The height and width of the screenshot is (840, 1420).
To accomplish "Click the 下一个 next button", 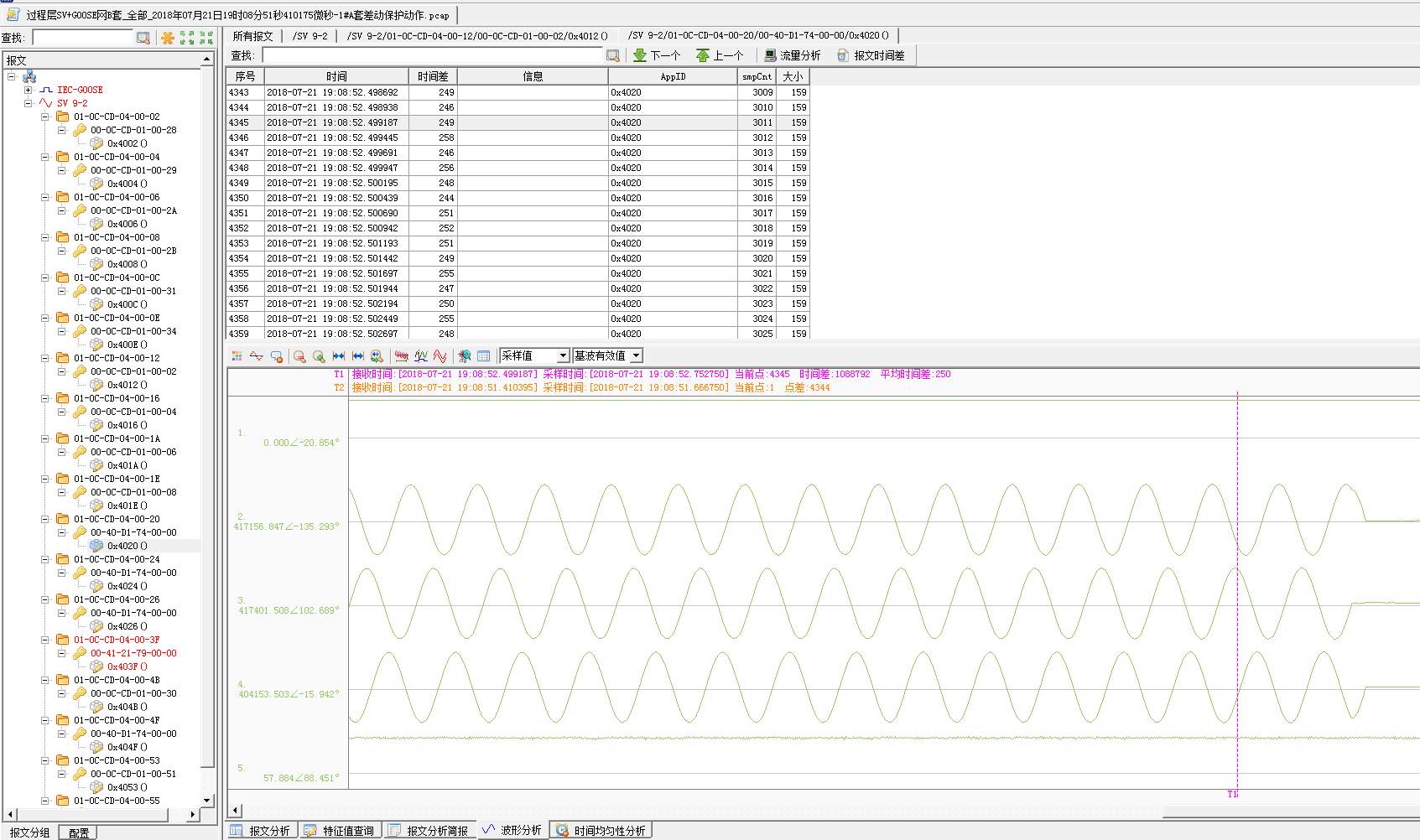I will tap(657, 55).
